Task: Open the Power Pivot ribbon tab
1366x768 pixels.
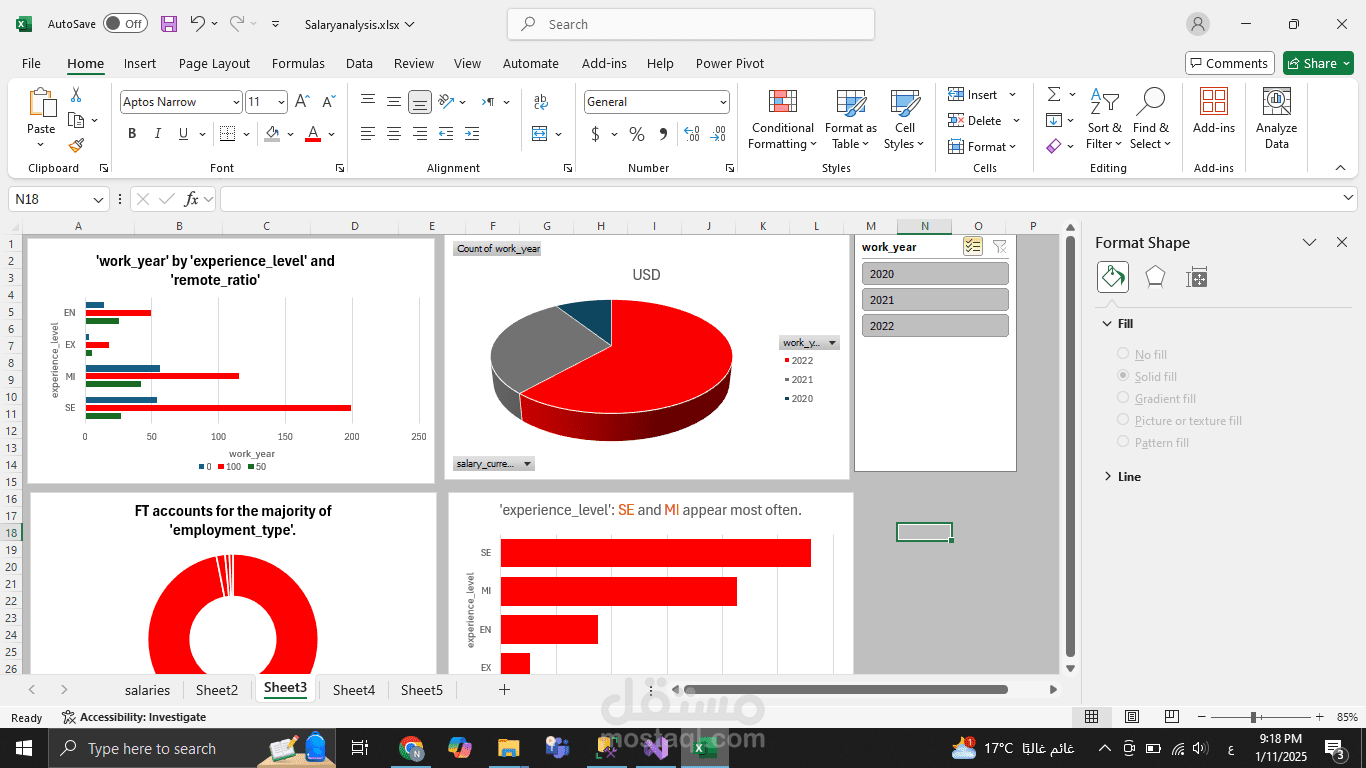Action: [730, 63]
